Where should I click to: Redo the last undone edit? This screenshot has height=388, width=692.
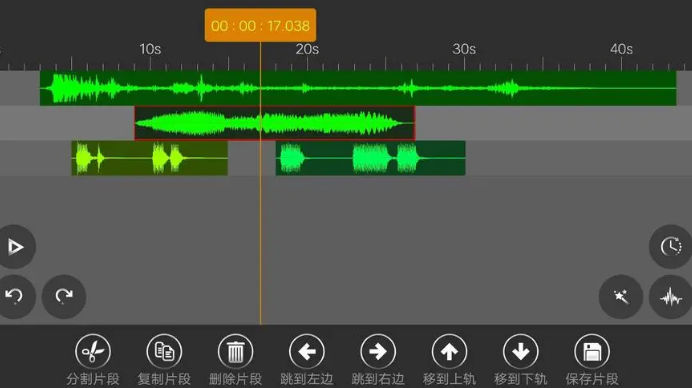point(64,296)
